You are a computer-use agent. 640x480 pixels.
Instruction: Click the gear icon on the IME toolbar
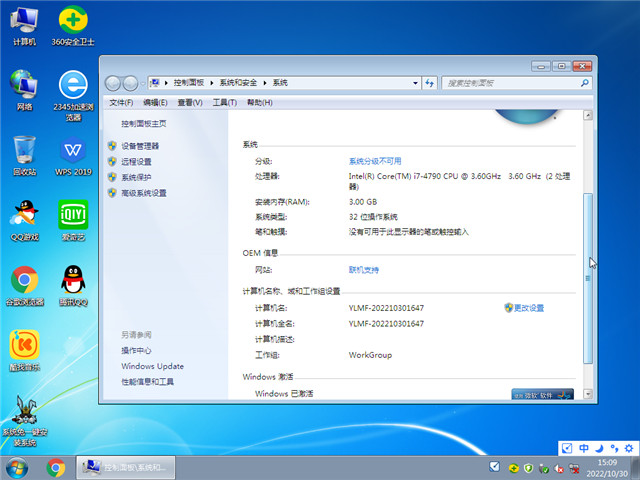tap(627, 448)
